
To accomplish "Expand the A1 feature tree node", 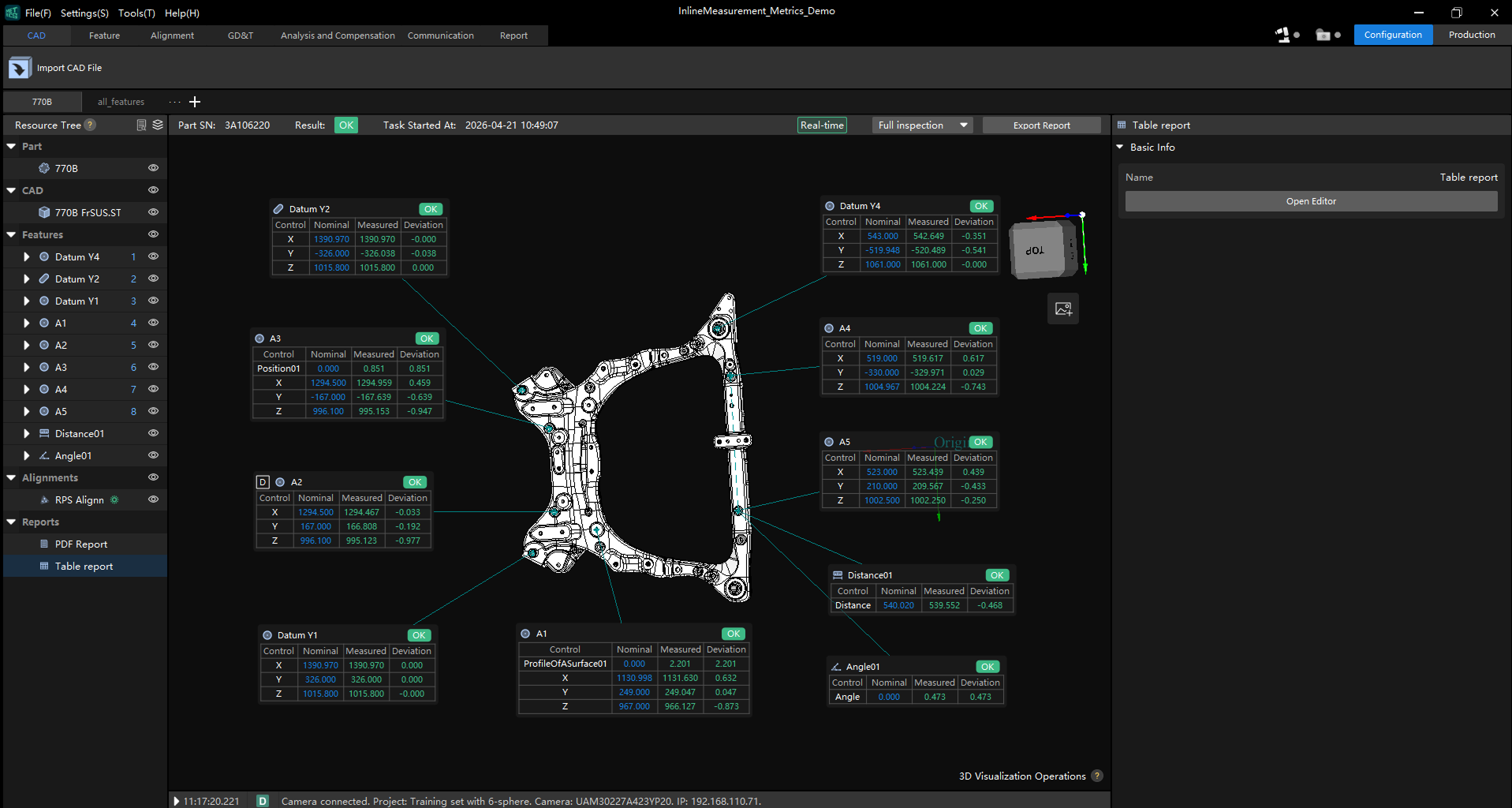I will (27, 323).
